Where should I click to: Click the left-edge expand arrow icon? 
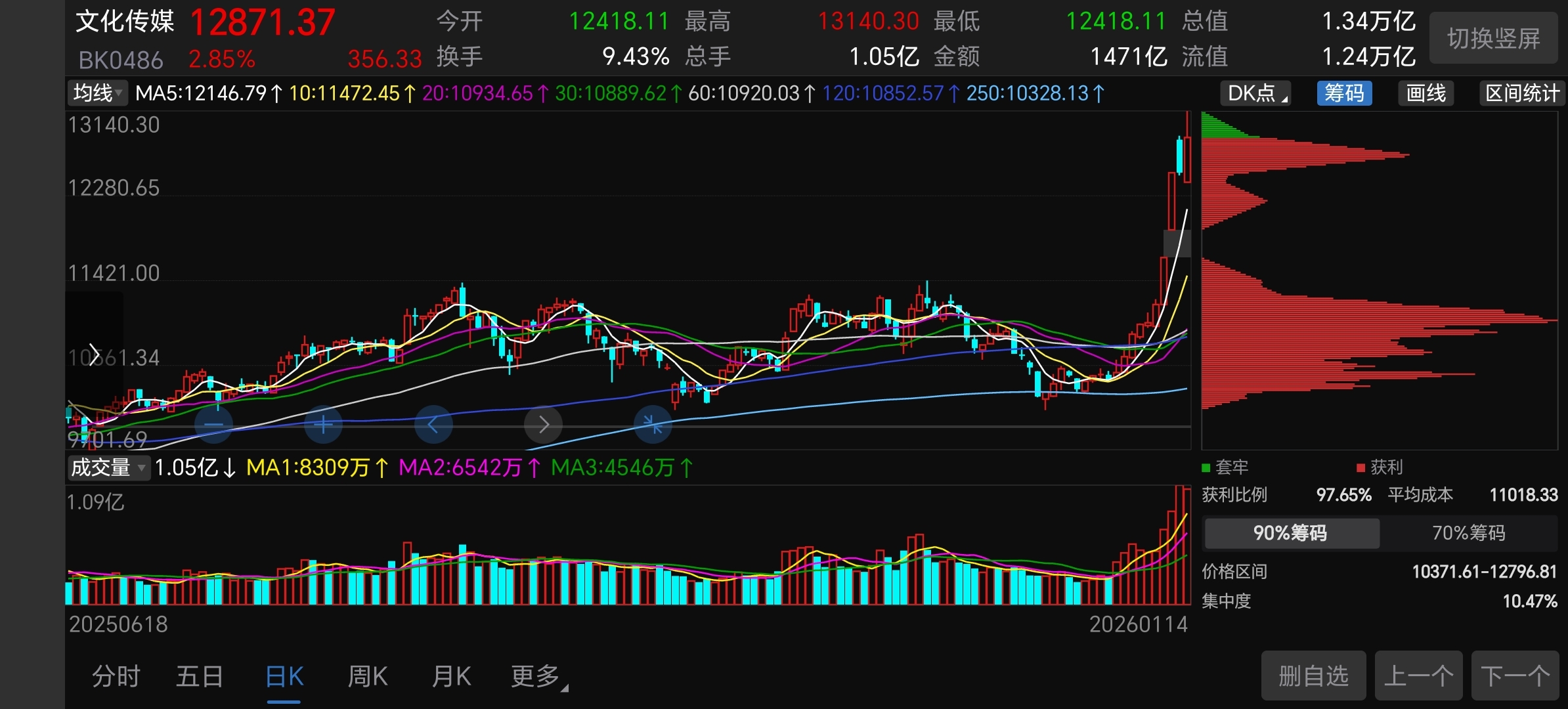(x=94, y=354)
